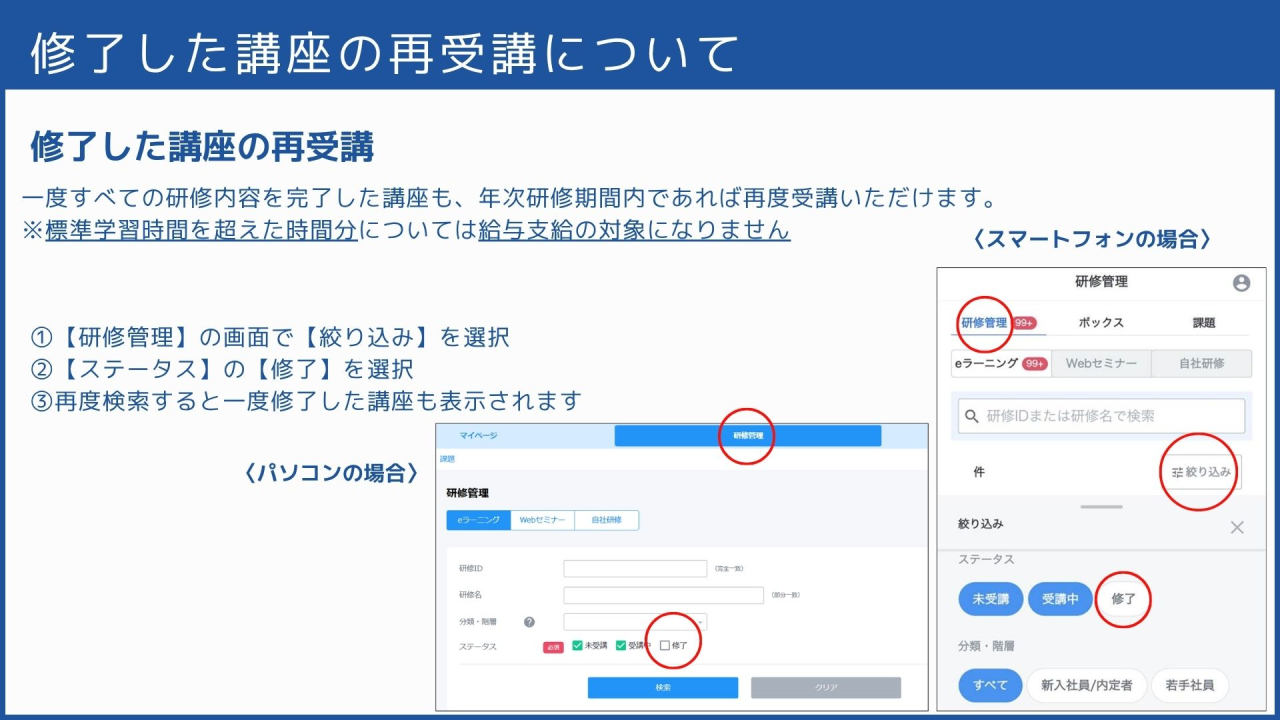Screen dimensions: 1280x720
Task: Uncheck the 受講中 checkbox on the PC form
Action: 620,646
